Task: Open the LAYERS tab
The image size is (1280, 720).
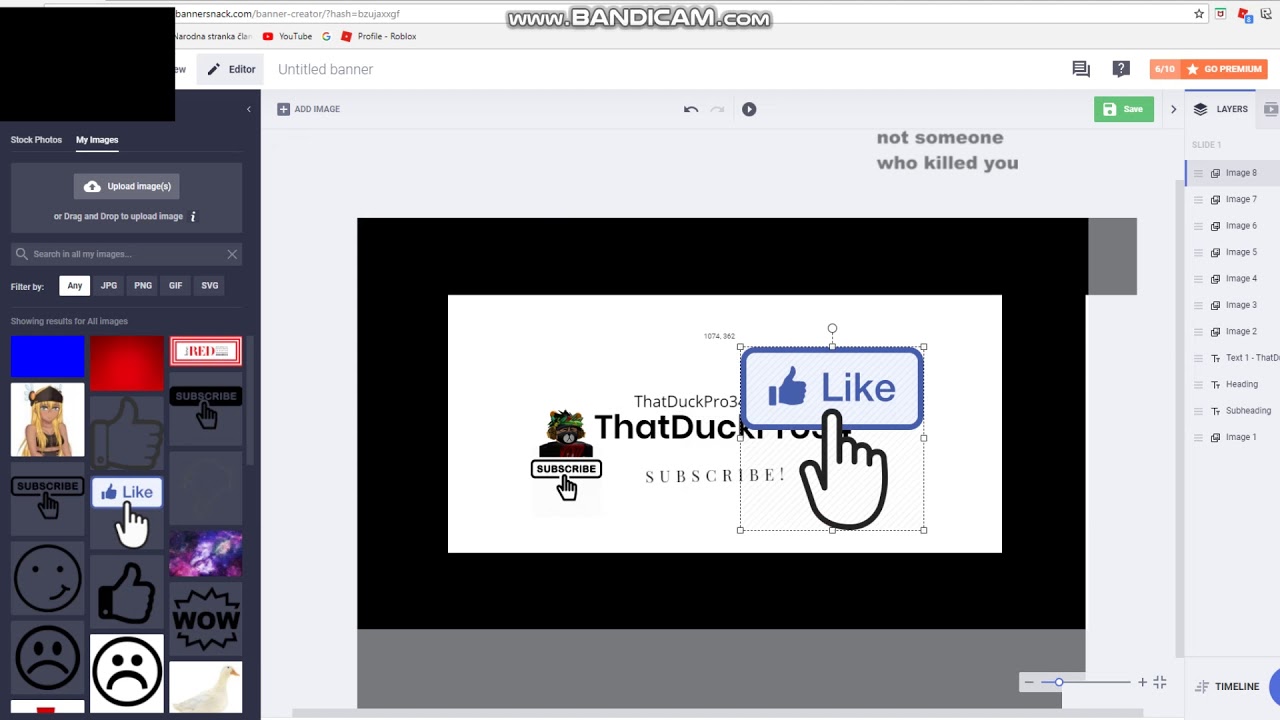Action: pos(1221,109)
